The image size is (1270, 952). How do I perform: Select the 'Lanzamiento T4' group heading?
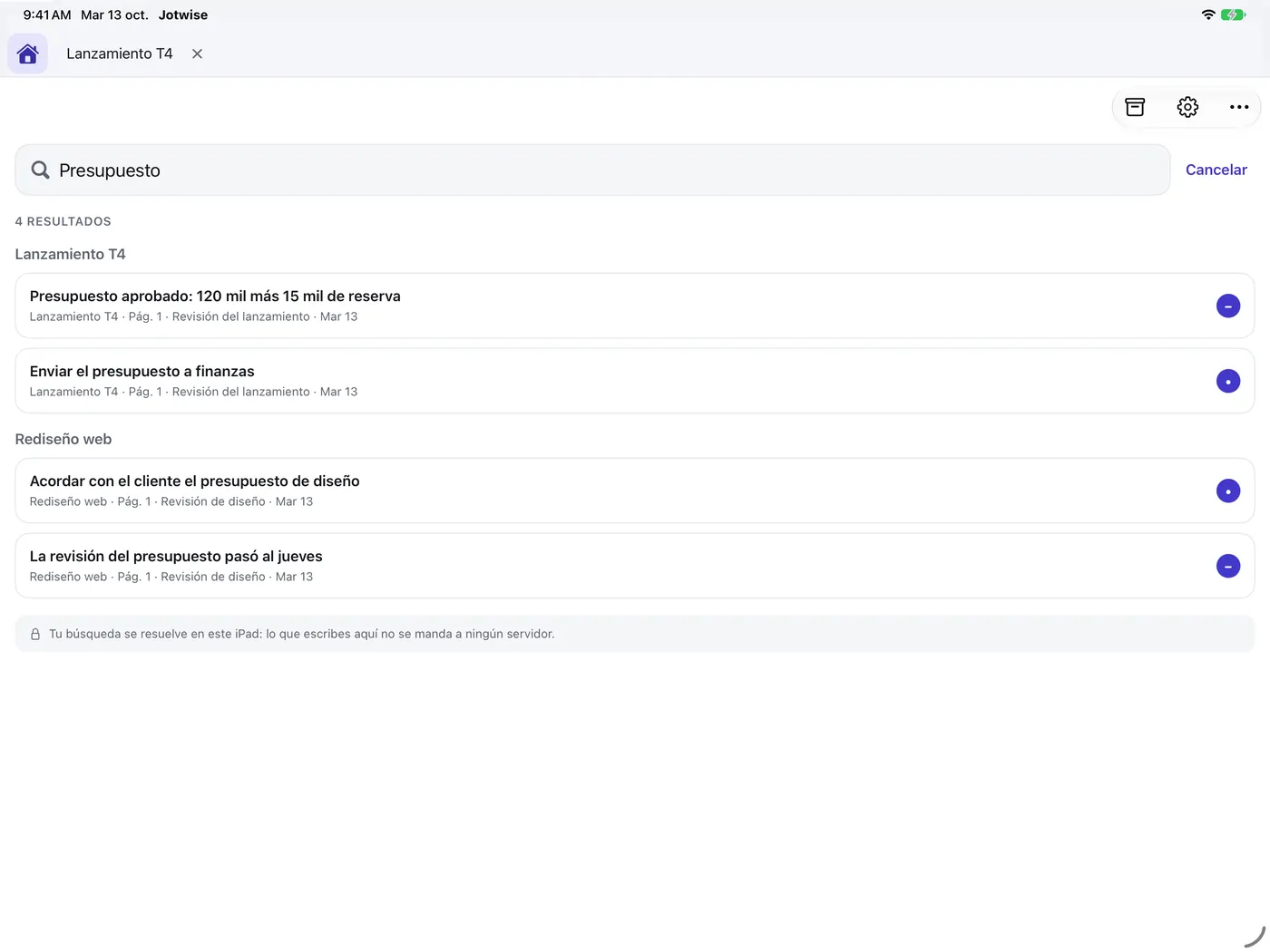tap(70, 254)
